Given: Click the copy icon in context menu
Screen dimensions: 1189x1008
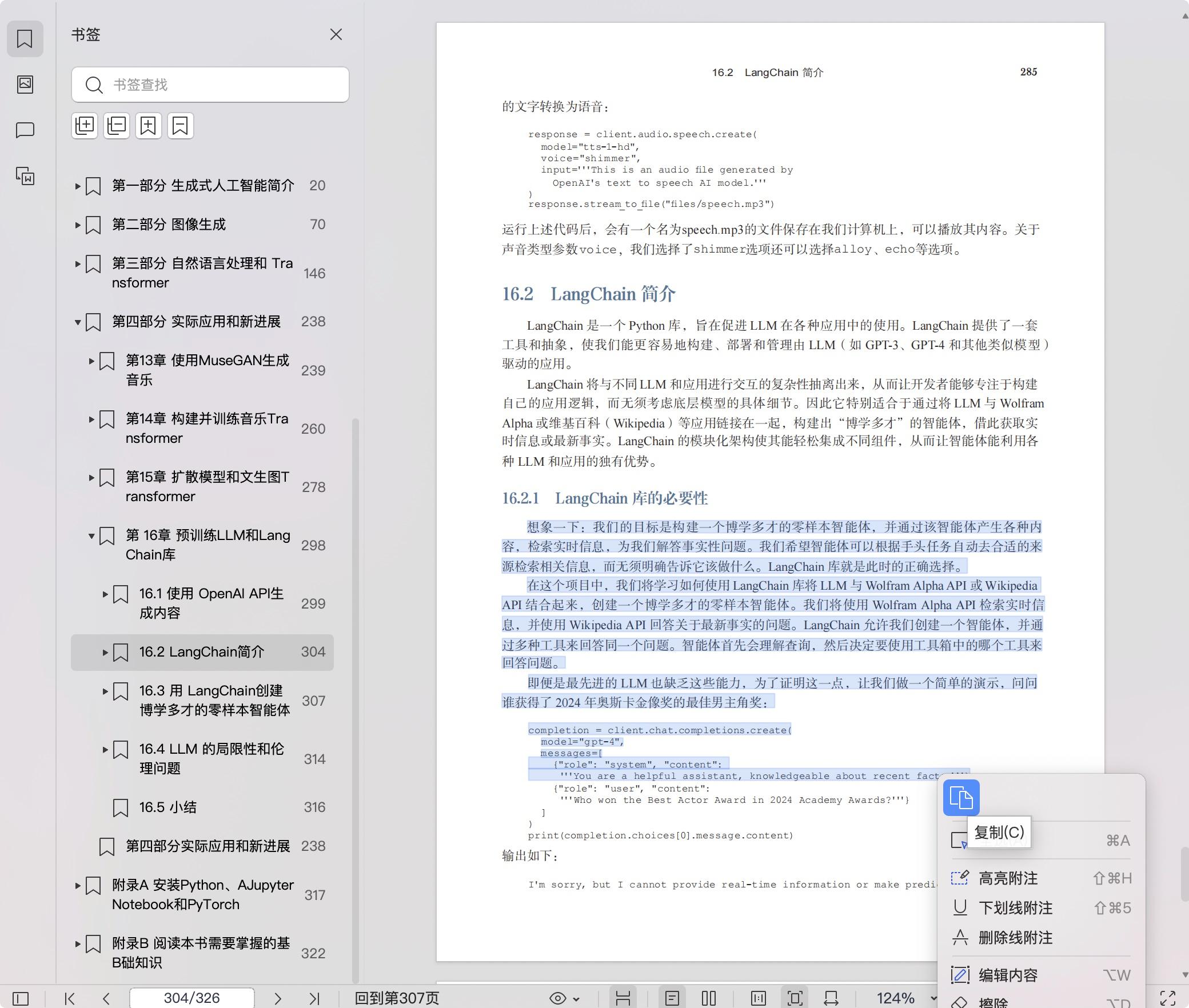Looking at the screenshot, I should [x=961, y=797].
